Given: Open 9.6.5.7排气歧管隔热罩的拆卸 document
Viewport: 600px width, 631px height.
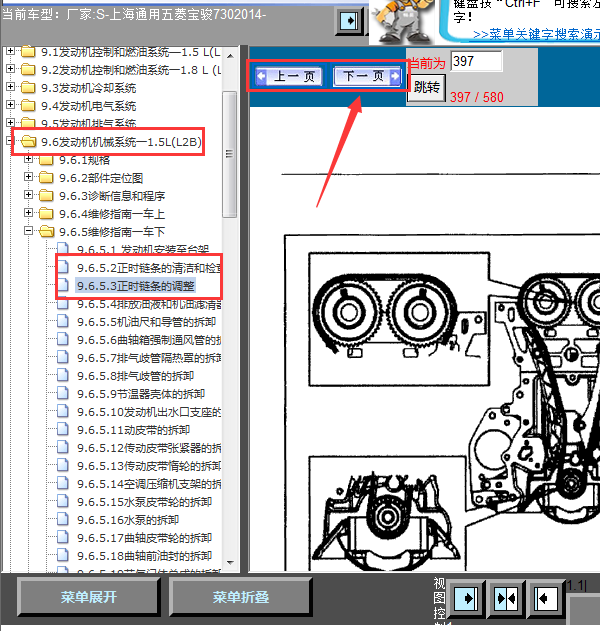Looking at the screenshot, I should pos(149,358).
